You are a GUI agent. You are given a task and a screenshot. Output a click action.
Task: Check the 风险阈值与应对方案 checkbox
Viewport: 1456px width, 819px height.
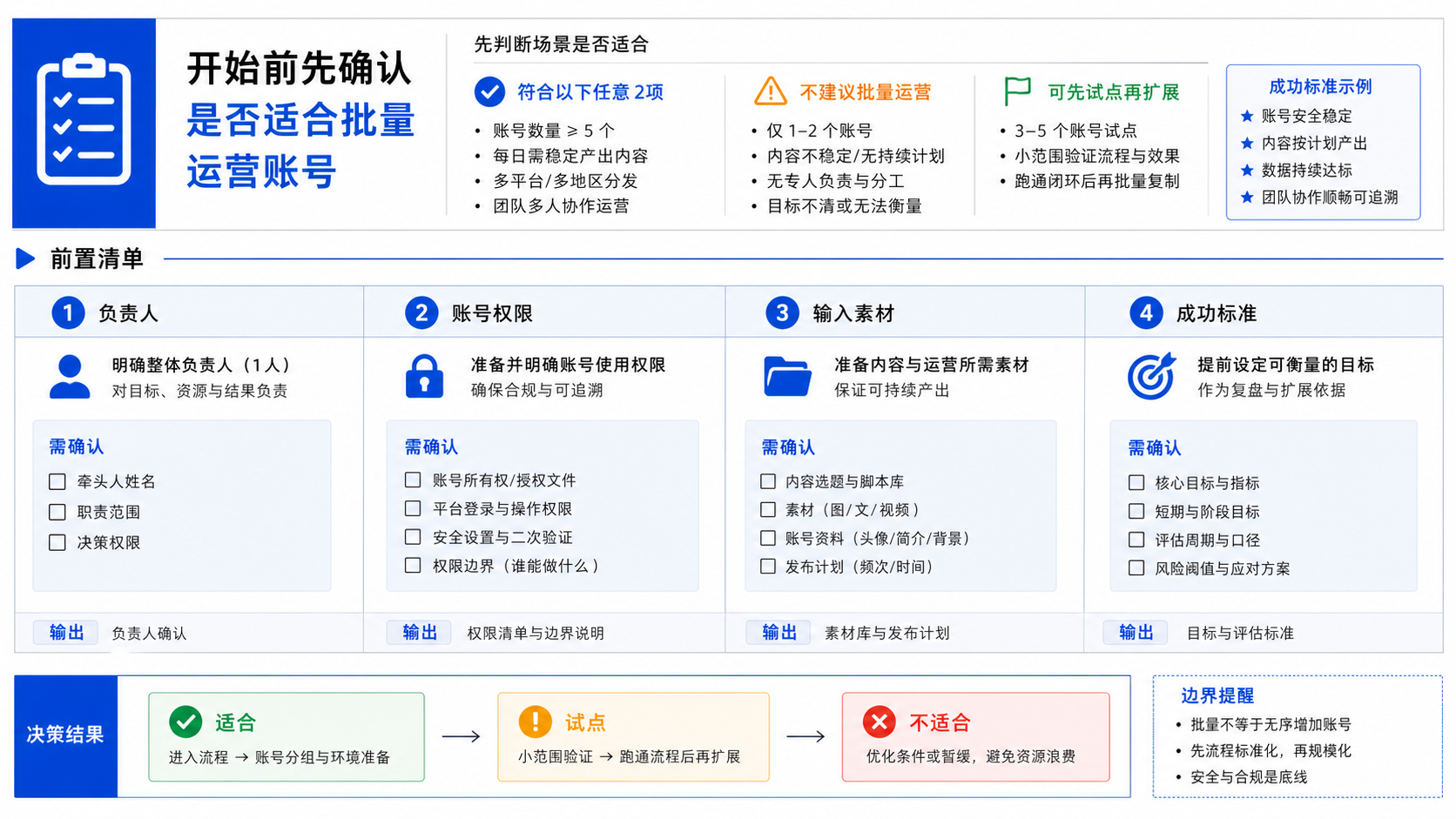[x=1136, y=567]
